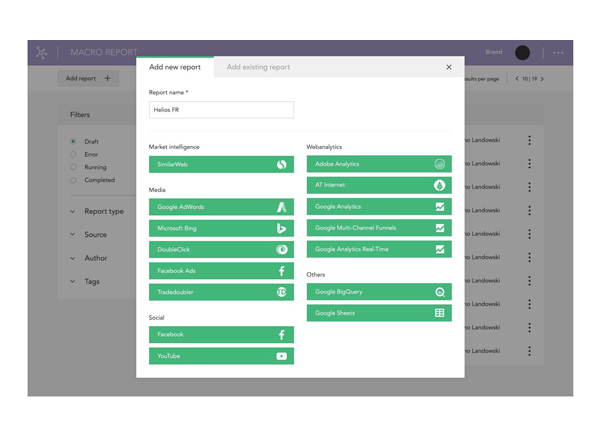Select the Draft status filter
Image resolution: width=600 pixels, height=440 pixels.
(x=73, y=141)
